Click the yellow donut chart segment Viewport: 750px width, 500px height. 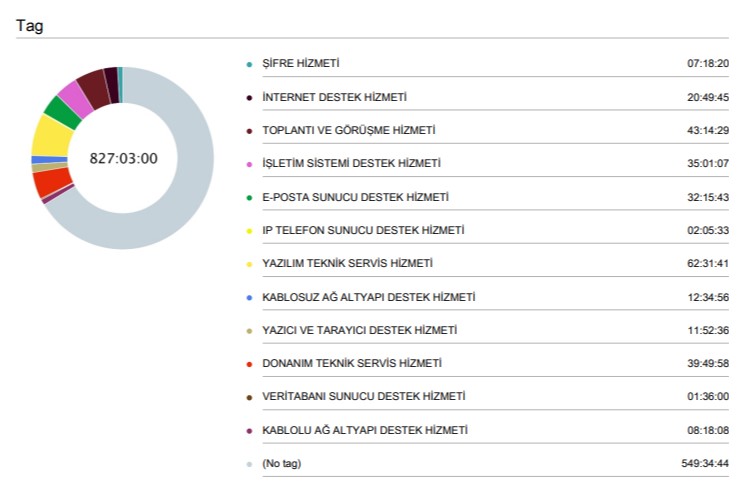pyautogui.click(x=51, y=135)
